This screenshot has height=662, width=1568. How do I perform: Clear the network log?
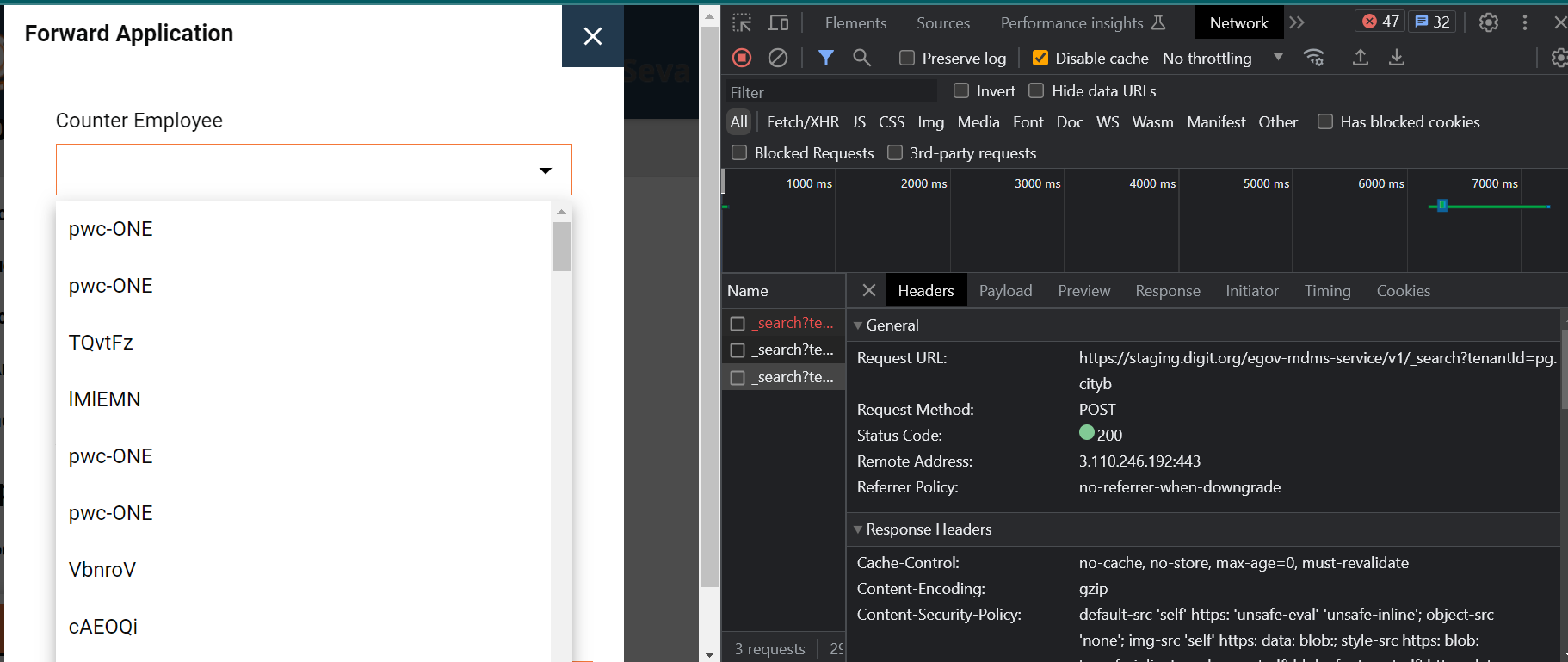(x=778, y=58)
